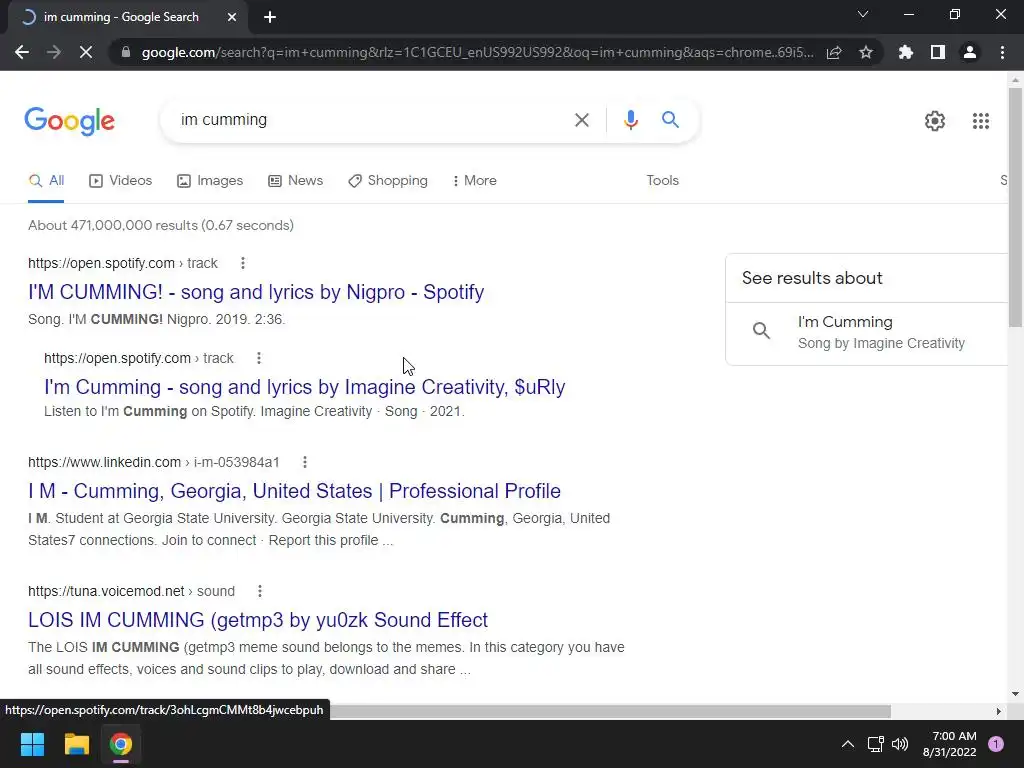This screenshot has height=768, width=1024.
Task: Close the Google Search tab
Action: [x=232, y=17]
